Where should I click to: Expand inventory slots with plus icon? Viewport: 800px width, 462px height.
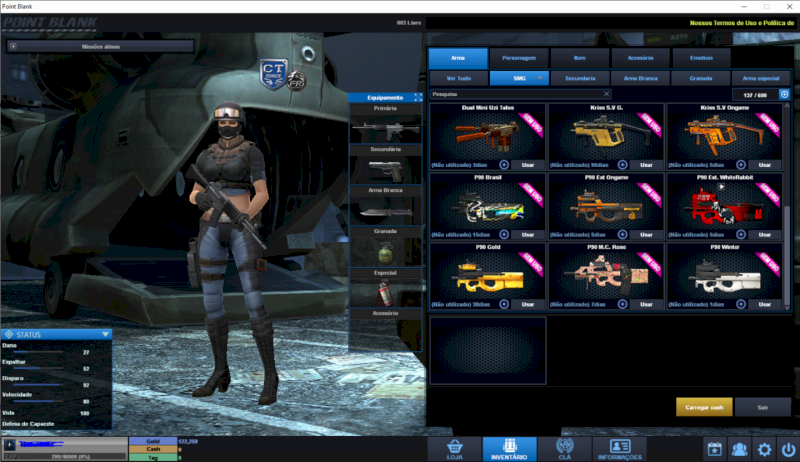pos(785,94)
